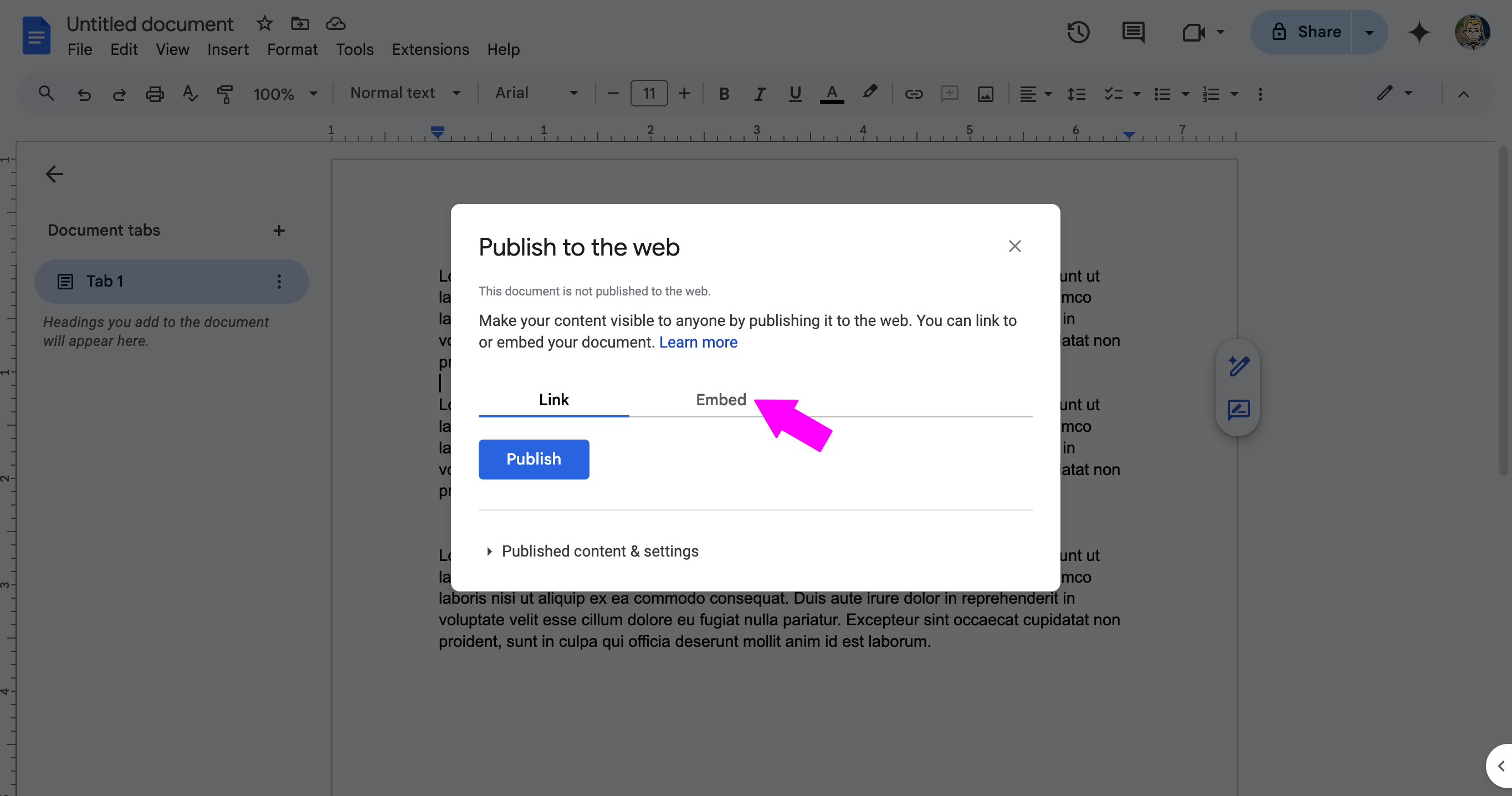Open version history clock icon
Image resolution: width=1512 pixels, height=796 pixels.
[1078, 32]
